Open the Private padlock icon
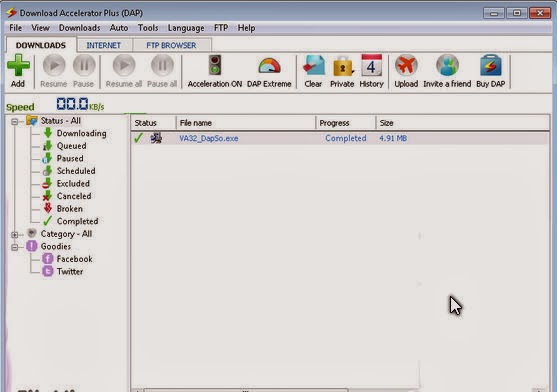 click(x=343, y=66)
